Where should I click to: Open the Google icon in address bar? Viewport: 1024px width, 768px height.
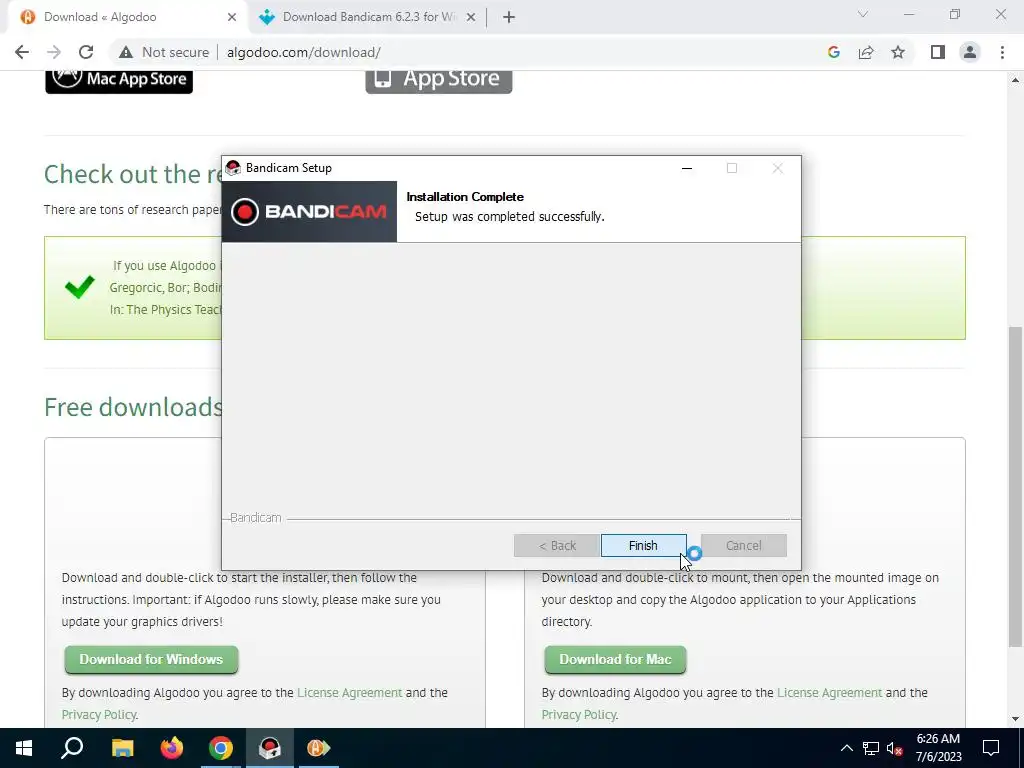coord(833,52)
